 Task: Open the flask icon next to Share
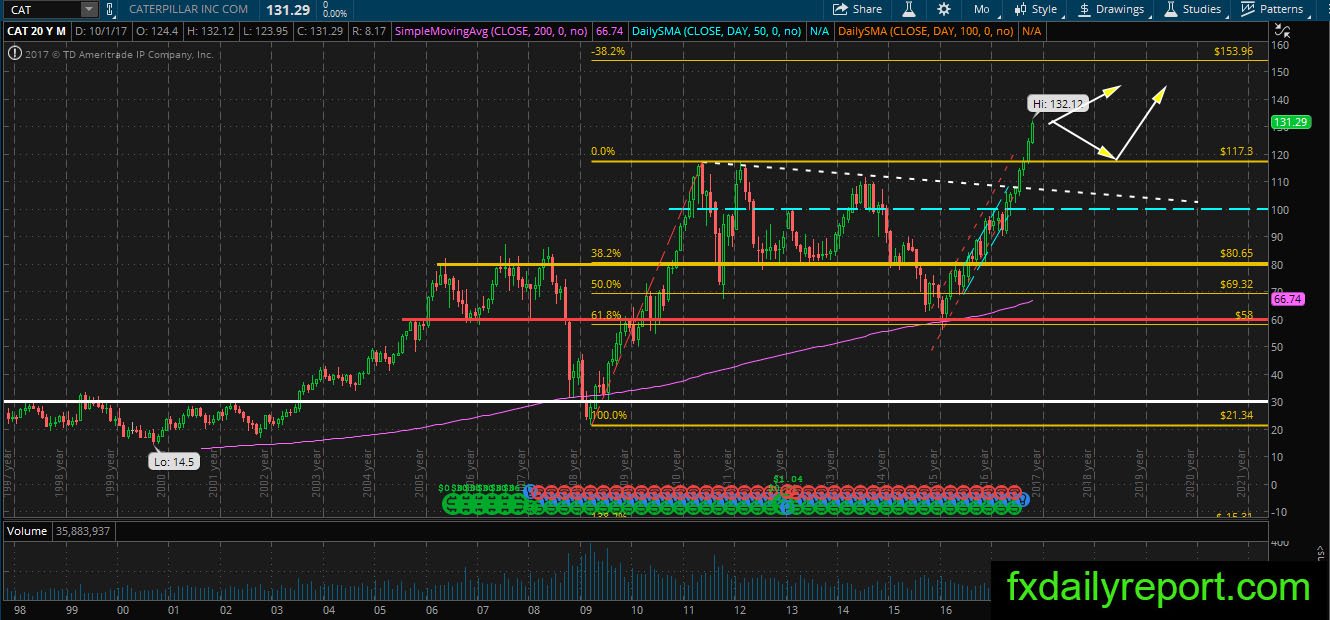909,9
